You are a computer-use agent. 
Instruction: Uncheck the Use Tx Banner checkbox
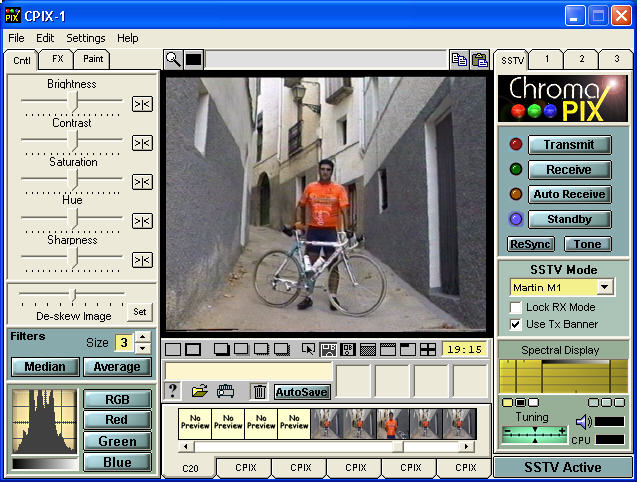coord(516,324)
